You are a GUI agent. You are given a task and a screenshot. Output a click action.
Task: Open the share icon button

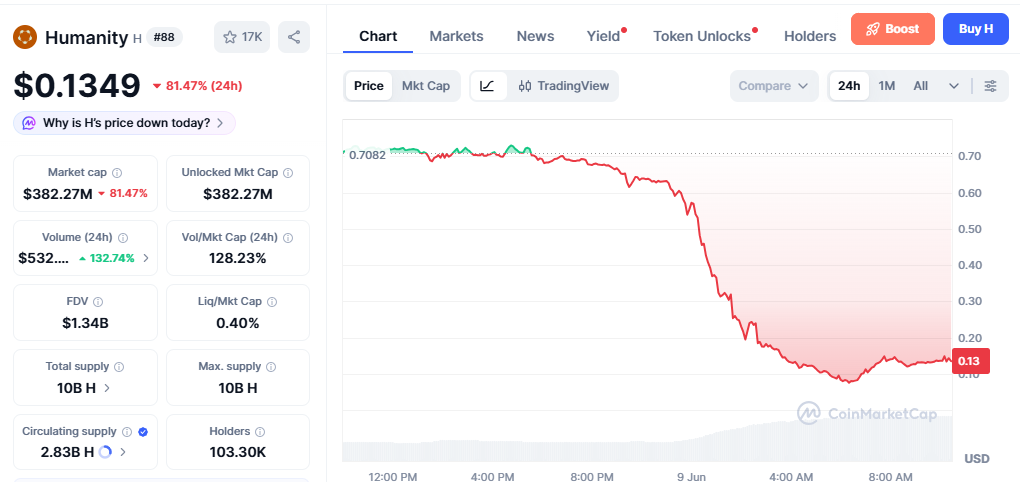294,37
